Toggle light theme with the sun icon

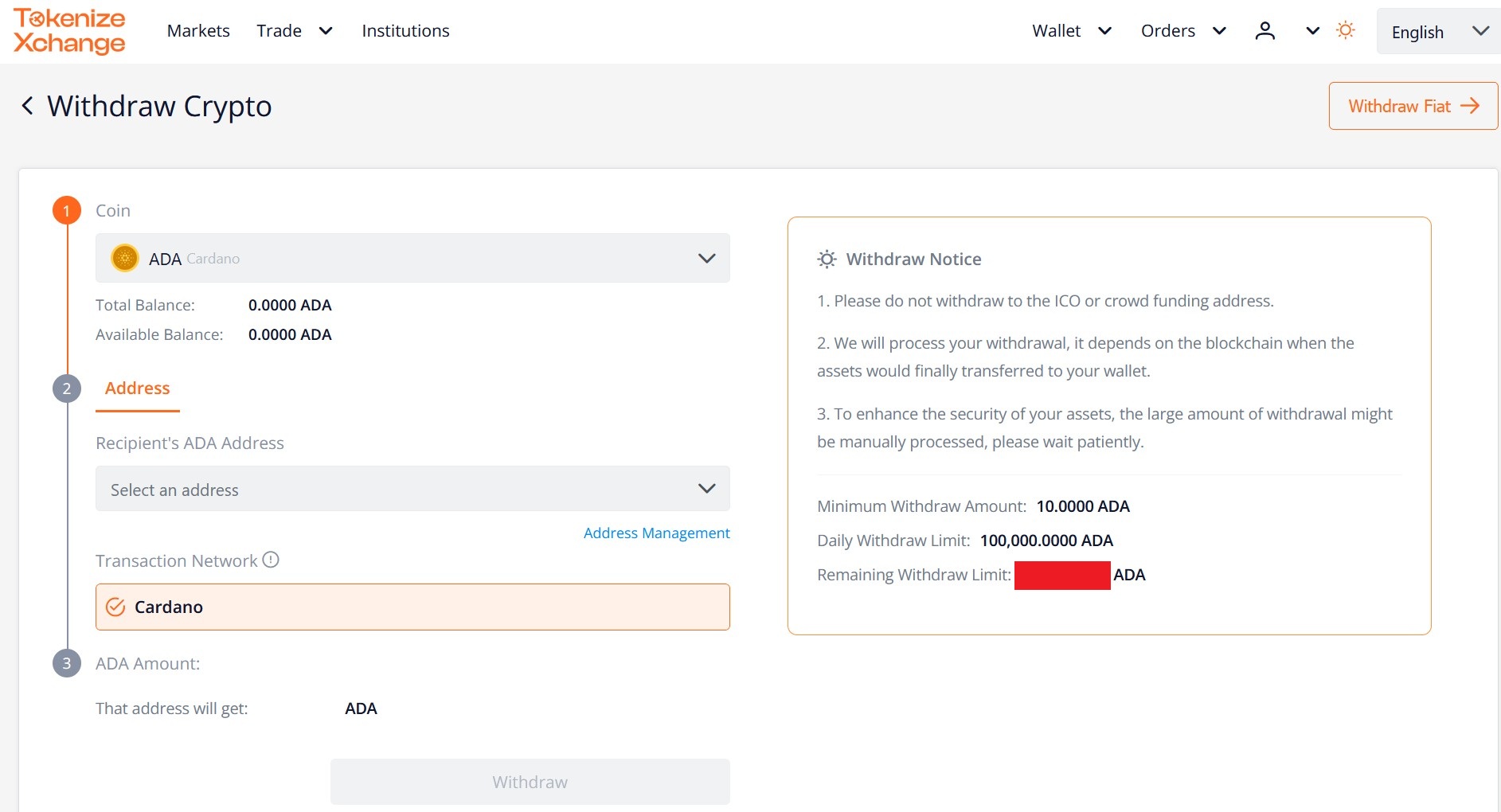tap(1346, 30)
